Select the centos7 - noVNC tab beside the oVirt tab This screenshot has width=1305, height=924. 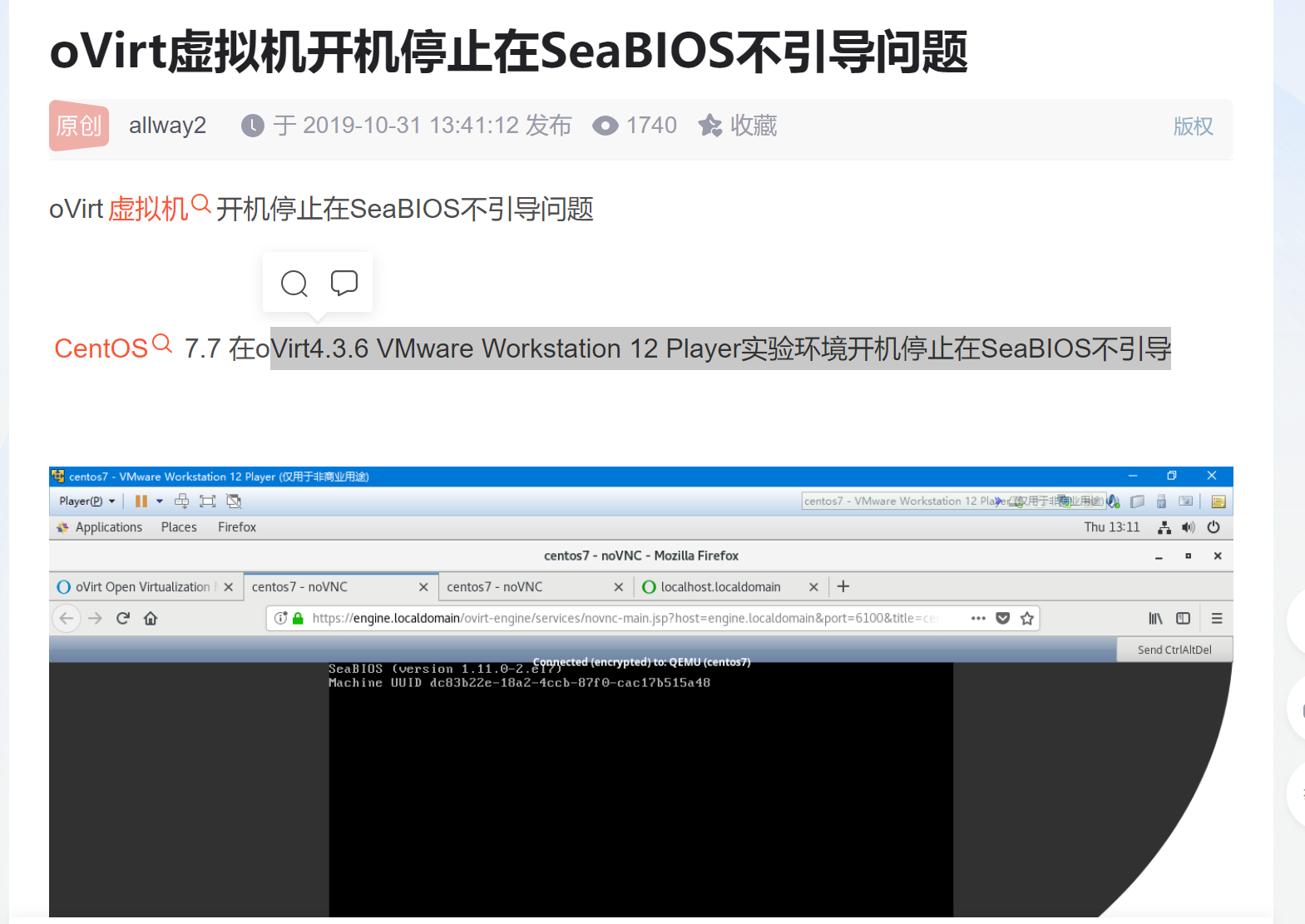[341, 586]
